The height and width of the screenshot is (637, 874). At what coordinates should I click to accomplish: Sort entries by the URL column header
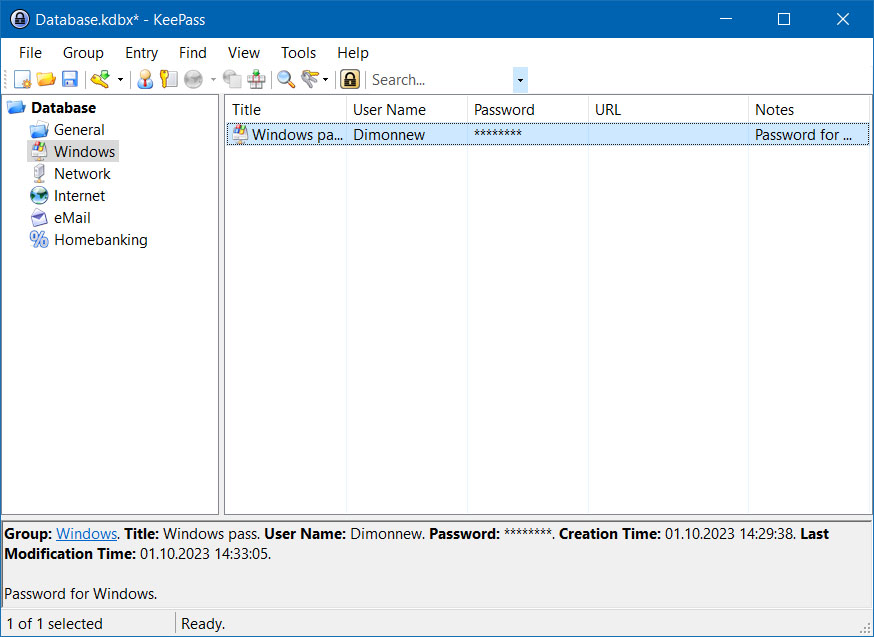[x=668, y=110]
